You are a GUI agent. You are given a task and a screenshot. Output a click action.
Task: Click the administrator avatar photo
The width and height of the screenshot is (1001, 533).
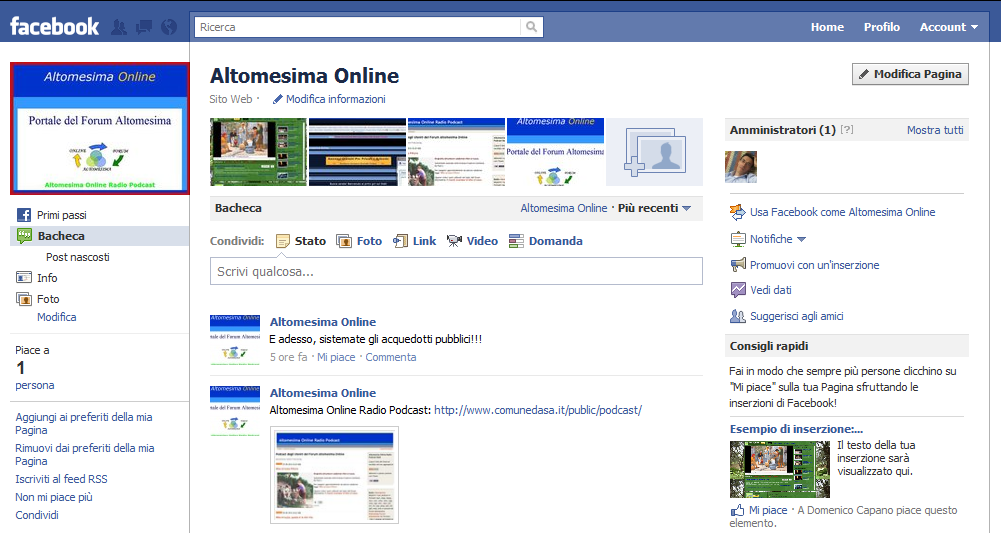point(741,167)
